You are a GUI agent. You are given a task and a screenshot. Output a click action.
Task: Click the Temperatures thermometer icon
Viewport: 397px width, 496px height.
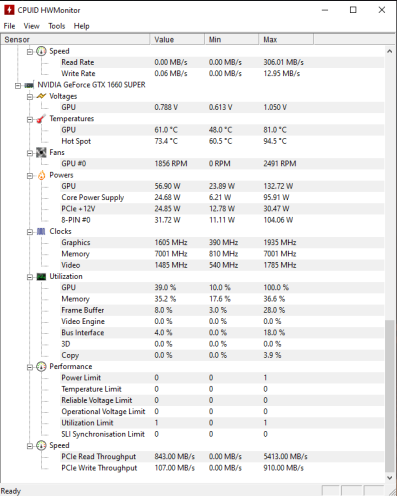point(41,119)
